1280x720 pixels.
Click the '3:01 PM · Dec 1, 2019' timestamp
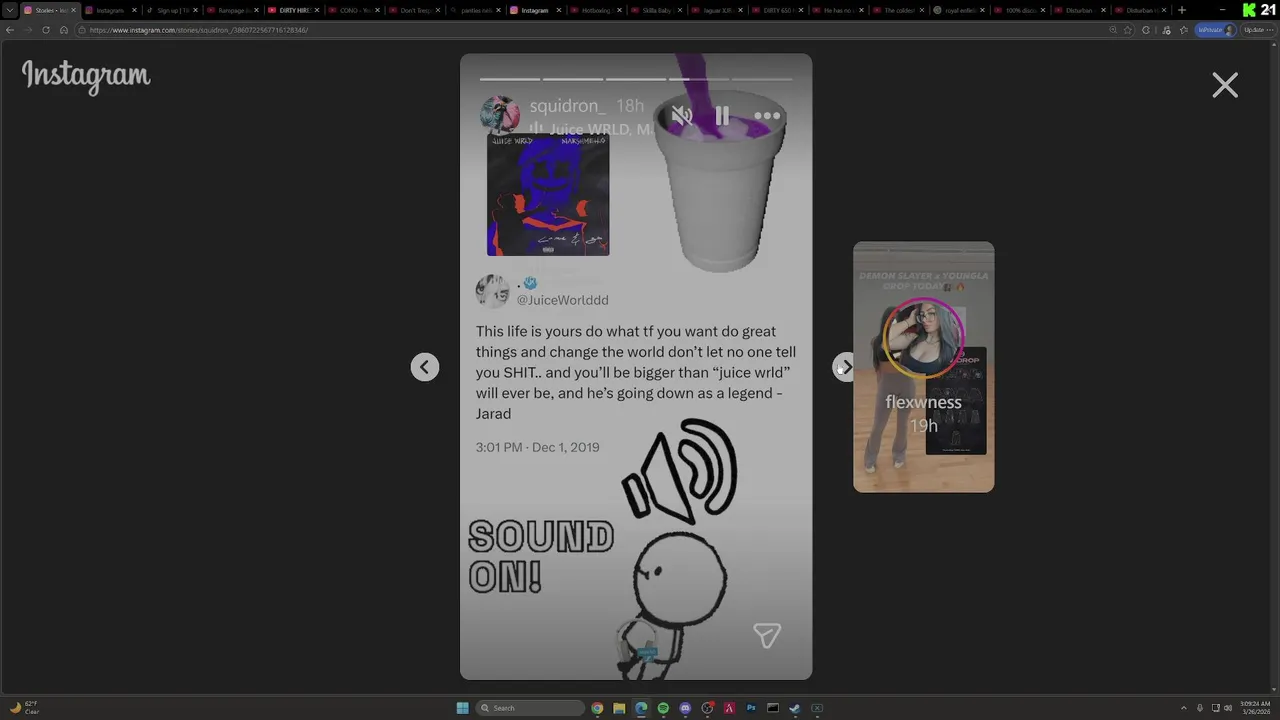tap(538, 447)
